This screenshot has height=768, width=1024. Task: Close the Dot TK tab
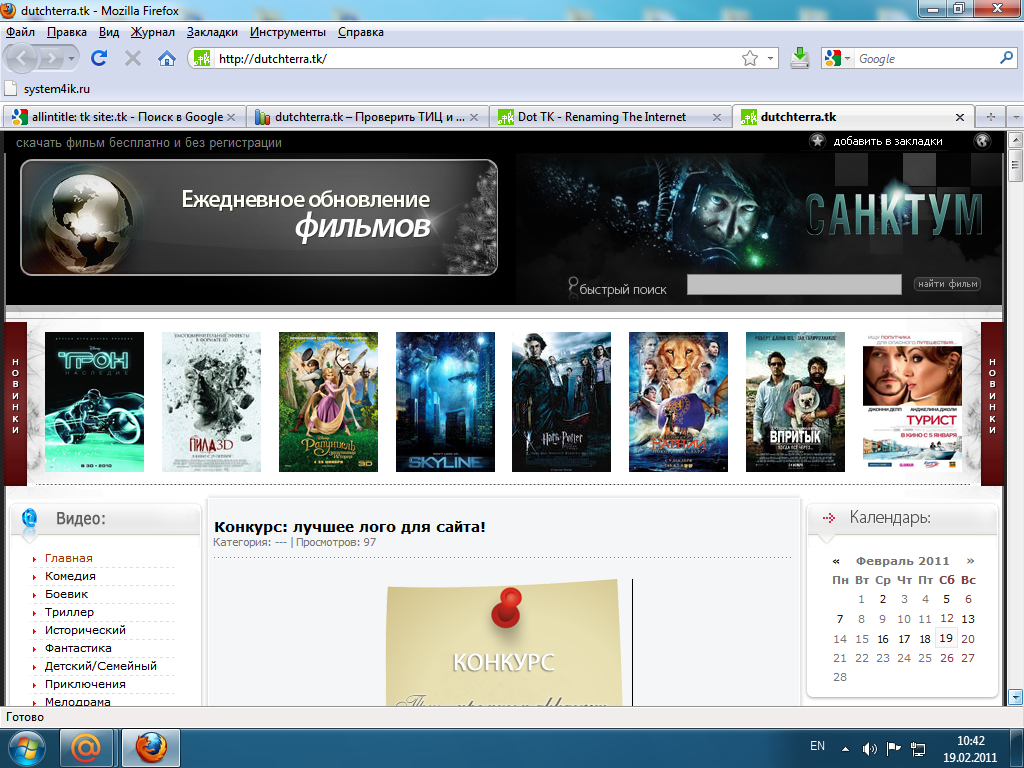pos(717,118)
